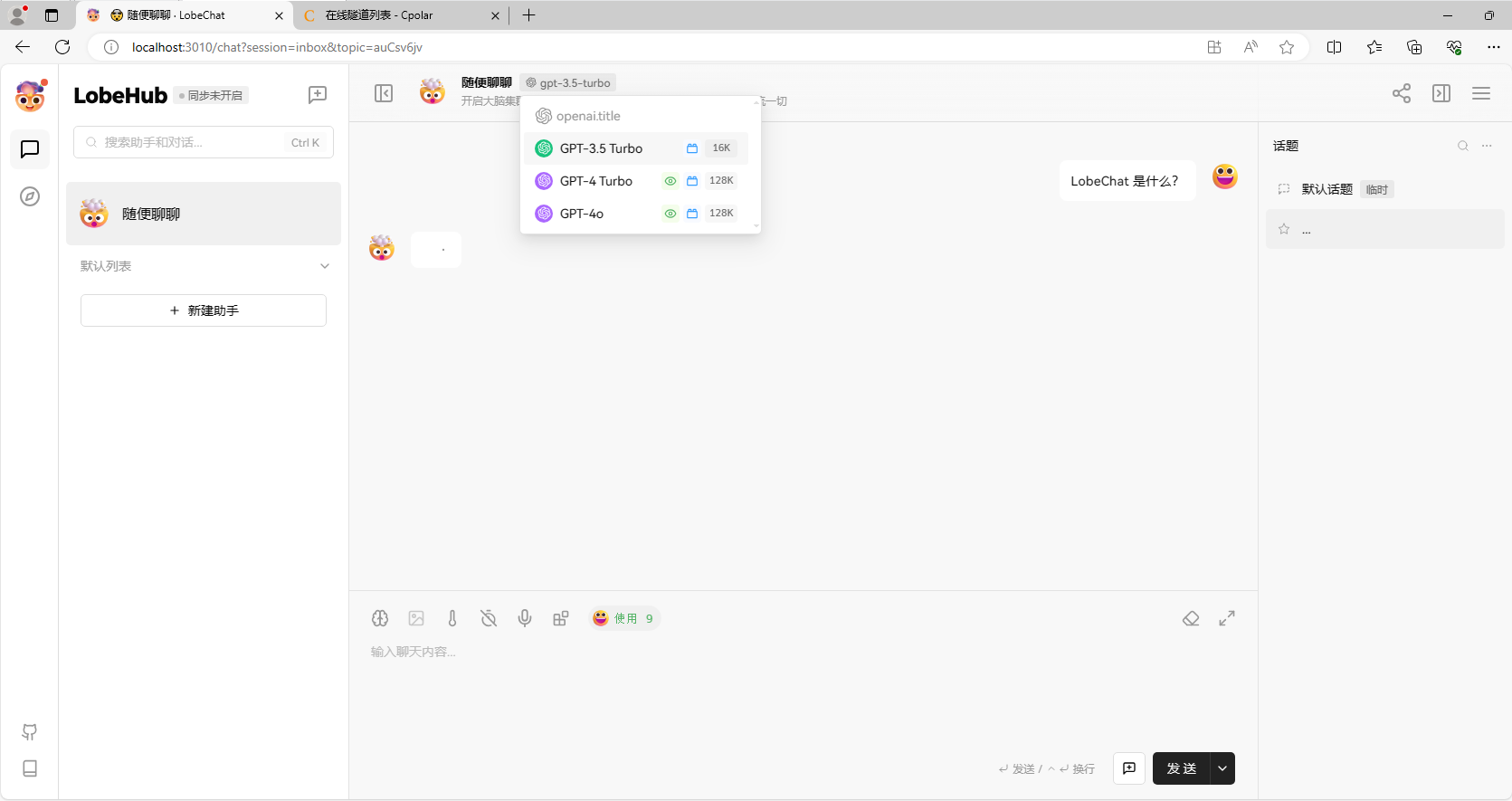This screenshot has height=801, width=1512.
Task: Click add-message-only button beside send
Action: pyautogui.click(x=1129, y=768)
